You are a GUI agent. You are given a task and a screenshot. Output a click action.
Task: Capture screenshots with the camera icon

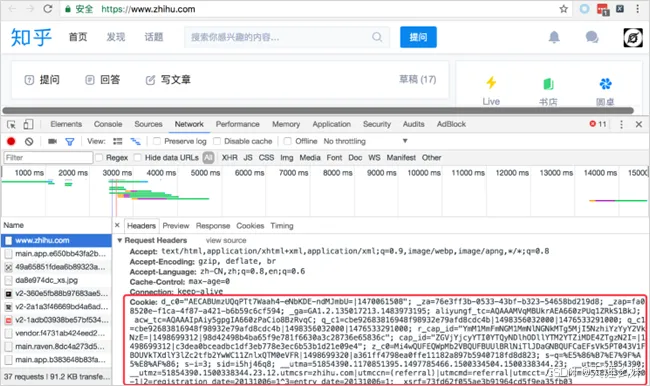(52, 141)
